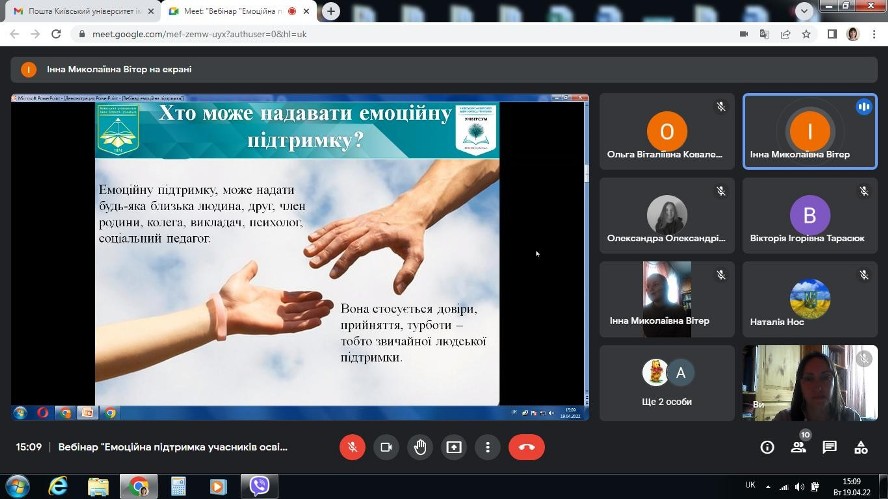Open Calculator from the taskbar
The height and width of the screenshot is (499, 888).
pos(178,487)
